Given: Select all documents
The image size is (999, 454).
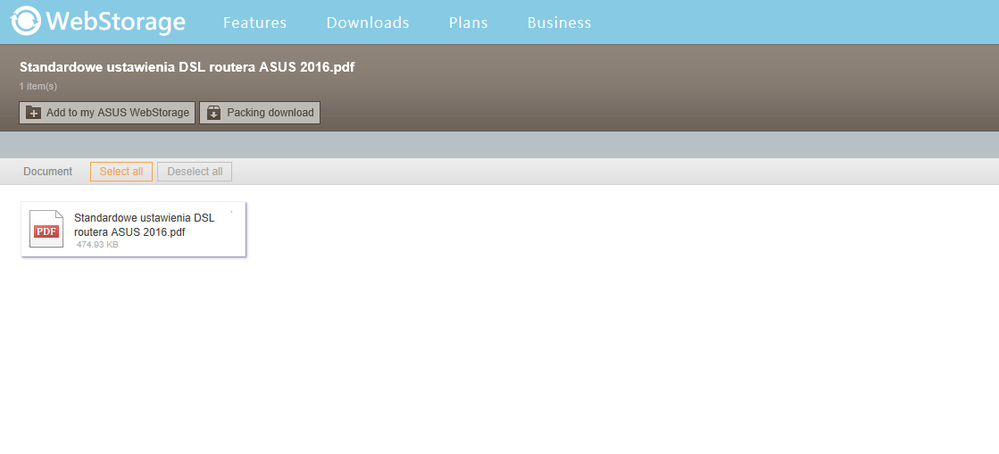Looking at the screenshot, I should (x=121, y=172).
